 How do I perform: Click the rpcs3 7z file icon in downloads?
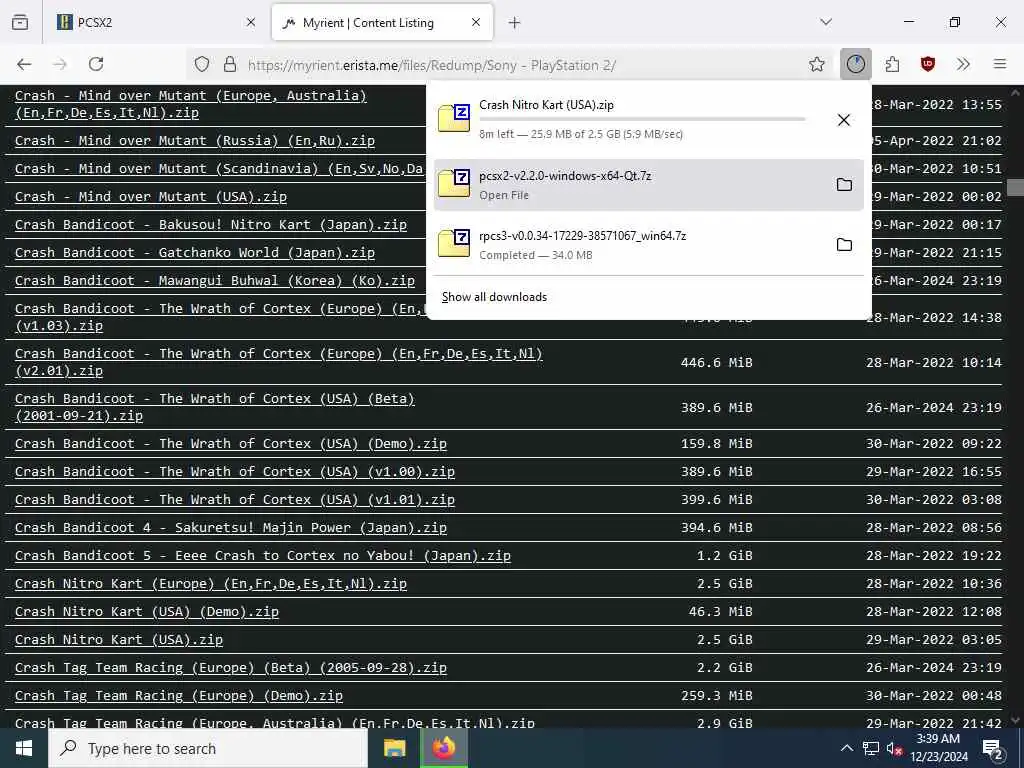pos(454,243)
